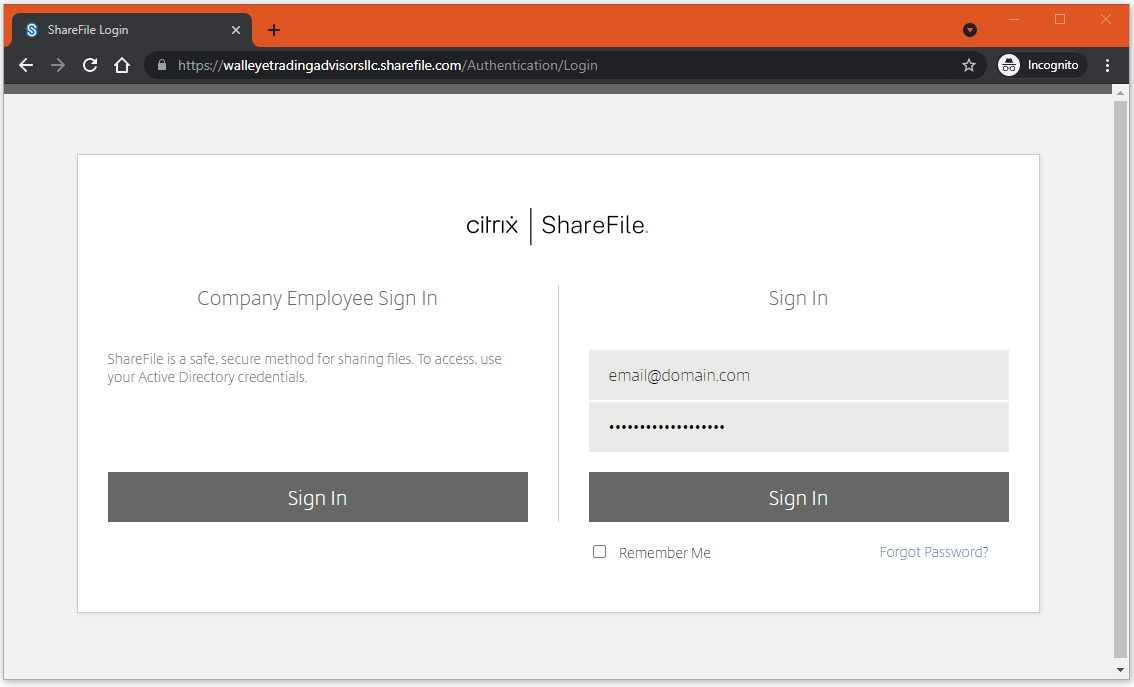The height and width of the screenshot is (687, 1134).
Task: Minimize the browser window
Action: pos(1014,20)
